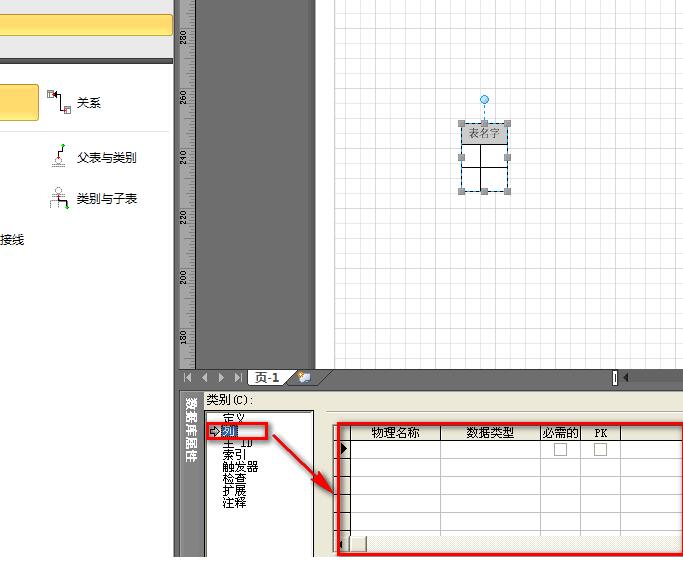Select the highlighted shape beside 关系
Viewport: 683px width, 562px height.
coord(19,102)
